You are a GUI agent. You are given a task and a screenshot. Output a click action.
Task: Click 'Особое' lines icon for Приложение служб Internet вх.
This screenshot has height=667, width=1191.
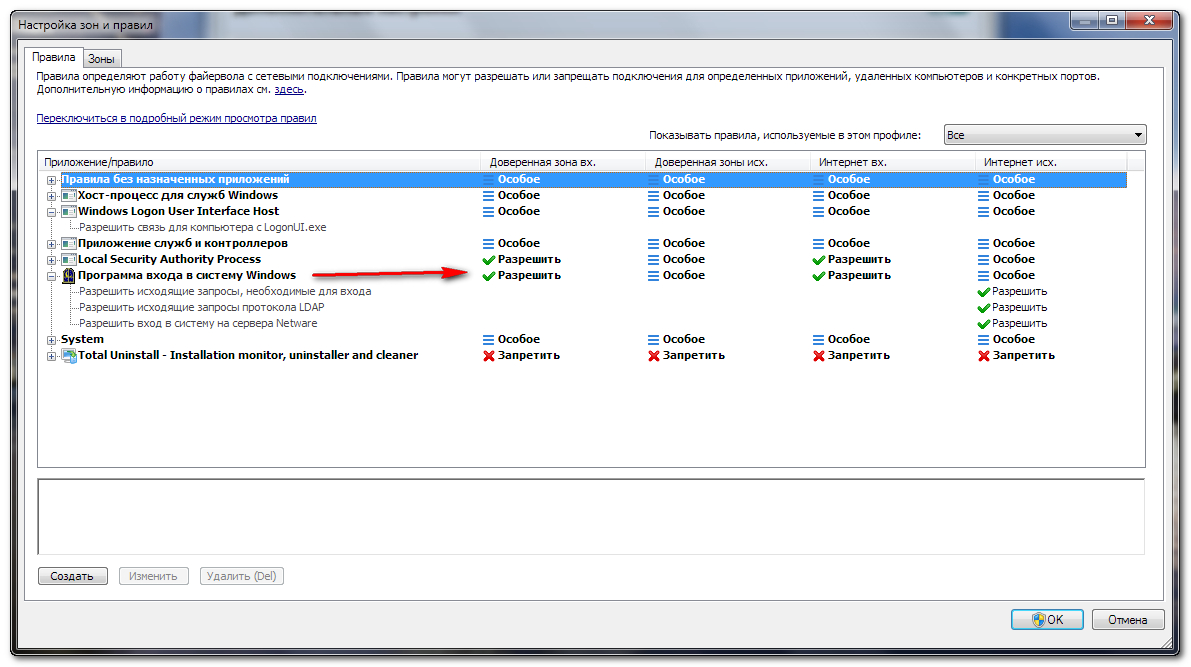pyautogui.click(x=818, y=244)
